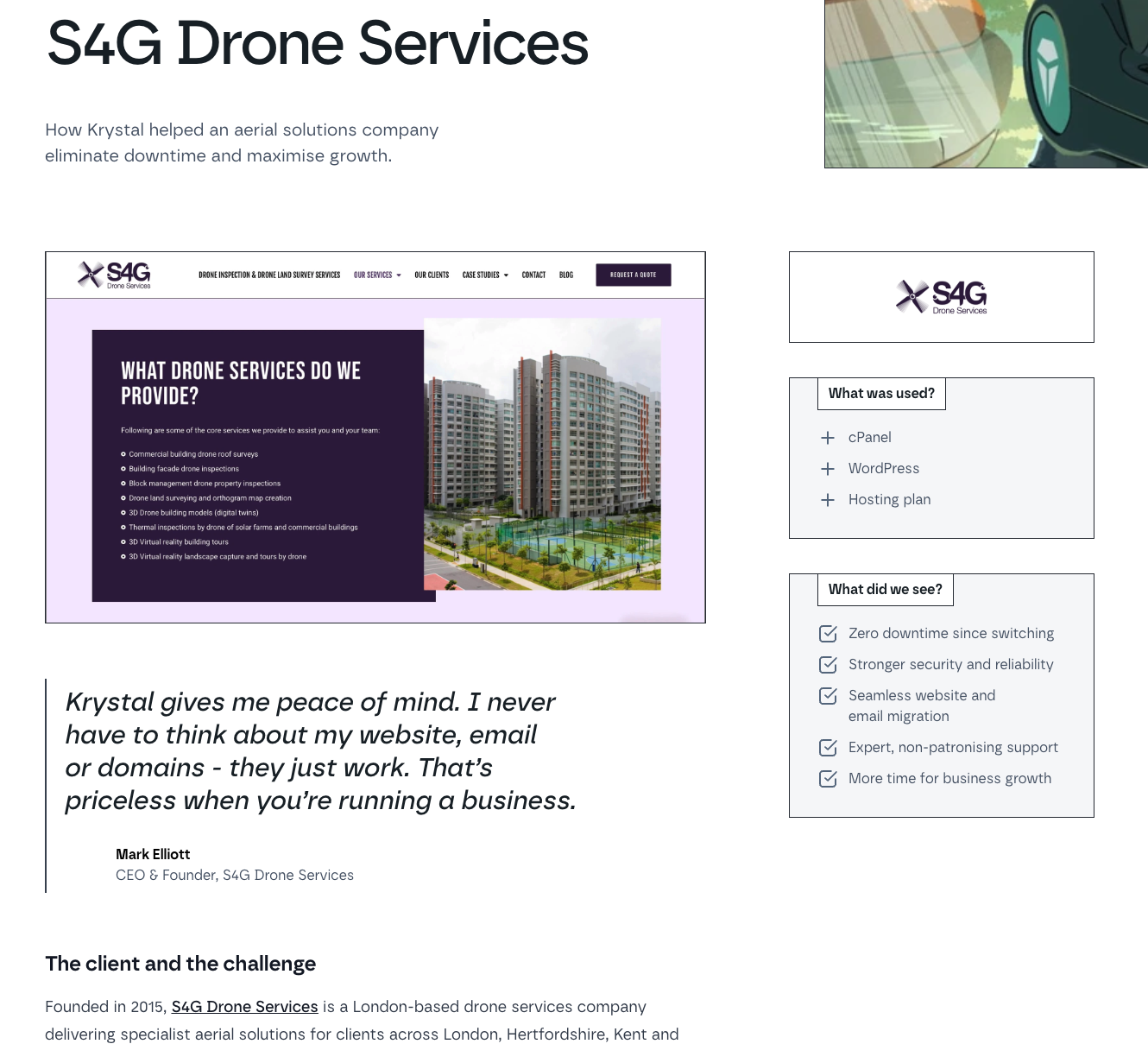Screen dimensions: 1148x1044
Task: Click the name 'Mark Elliott'
Action: 153,855
